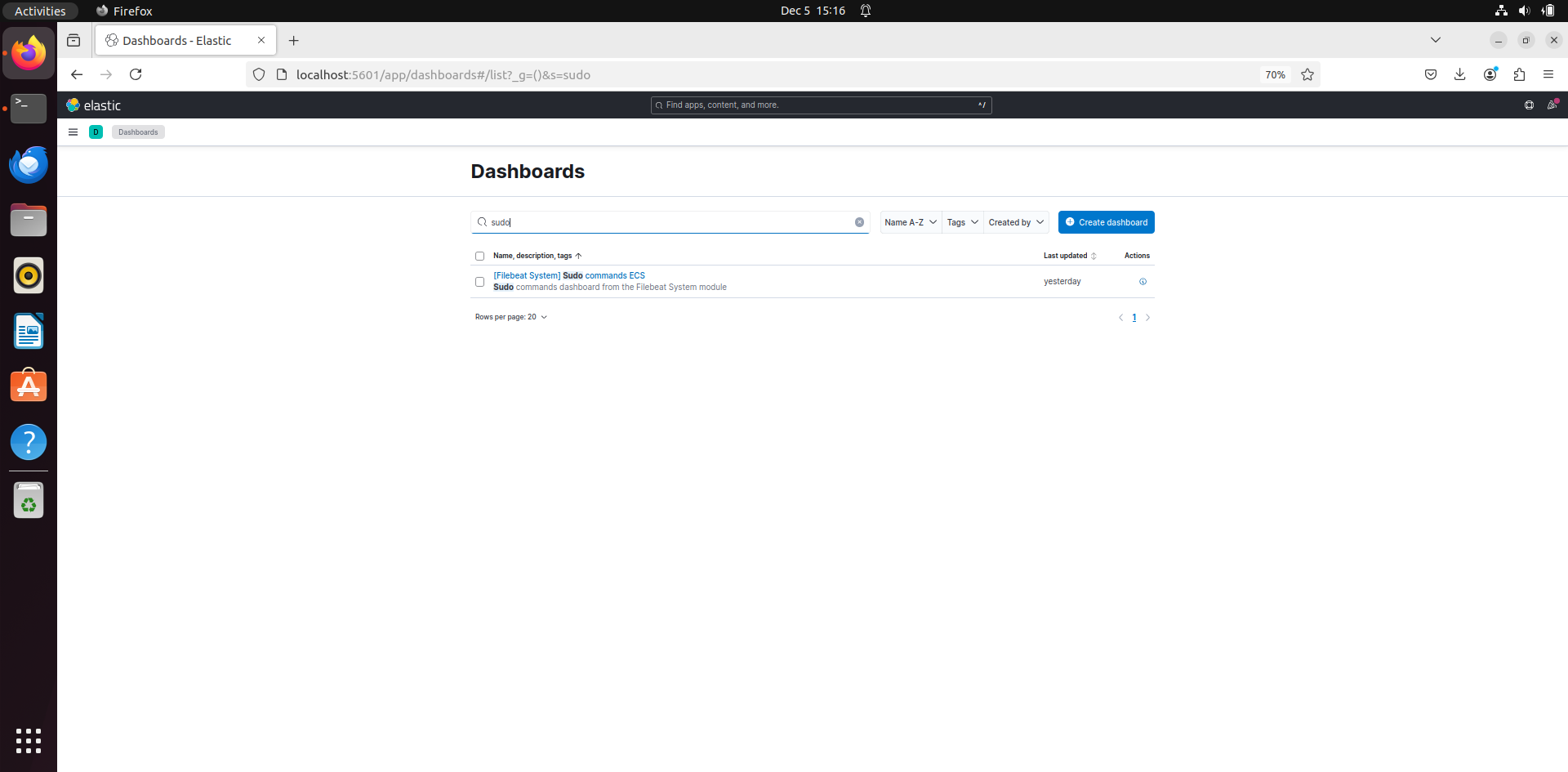Open Firefox extensions icon
This screenshot has height=772, width=1568.
[x=1519, y=74]
